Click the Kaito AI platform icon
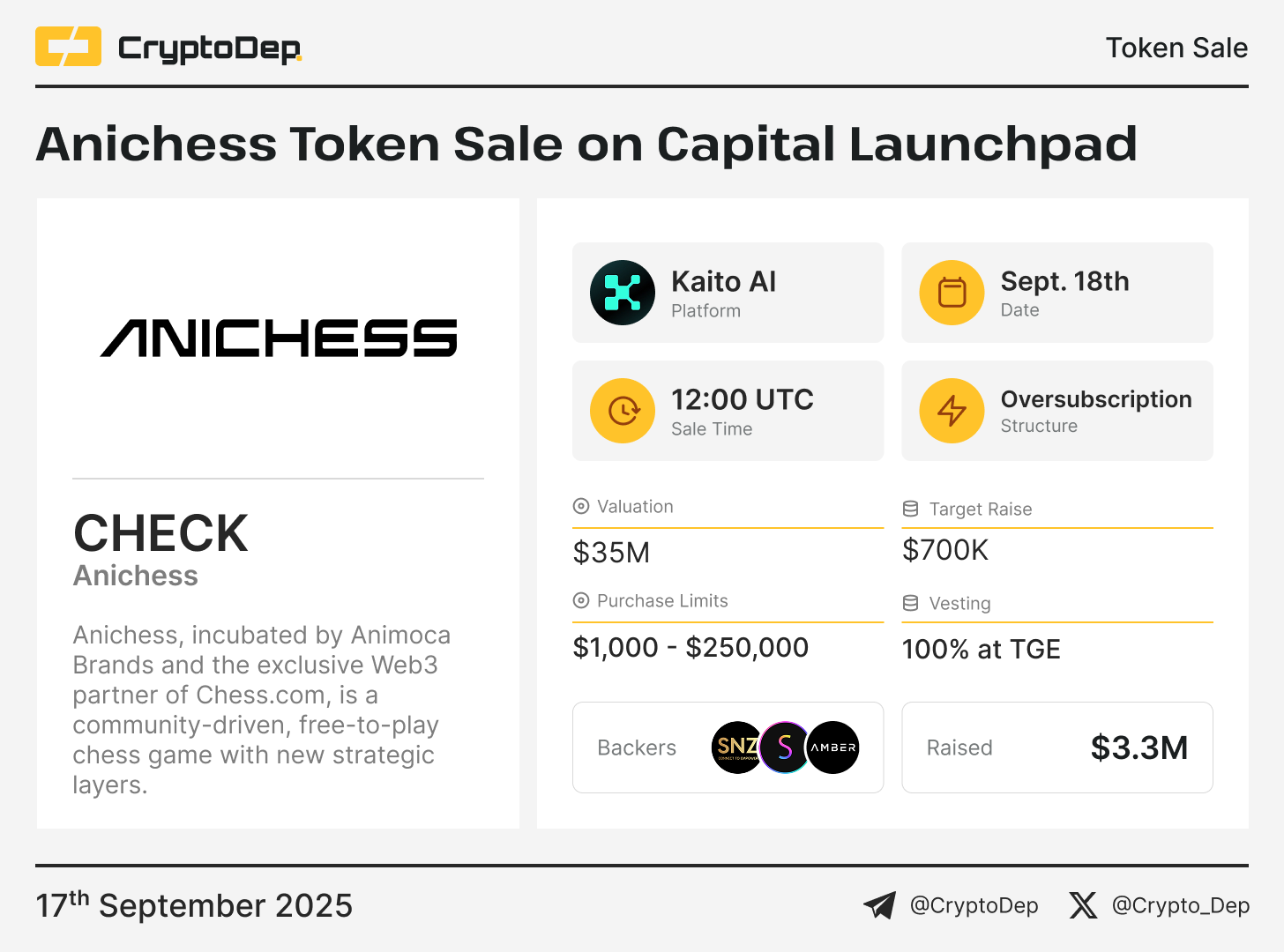Screen dimensions: 1284x952 623,293
